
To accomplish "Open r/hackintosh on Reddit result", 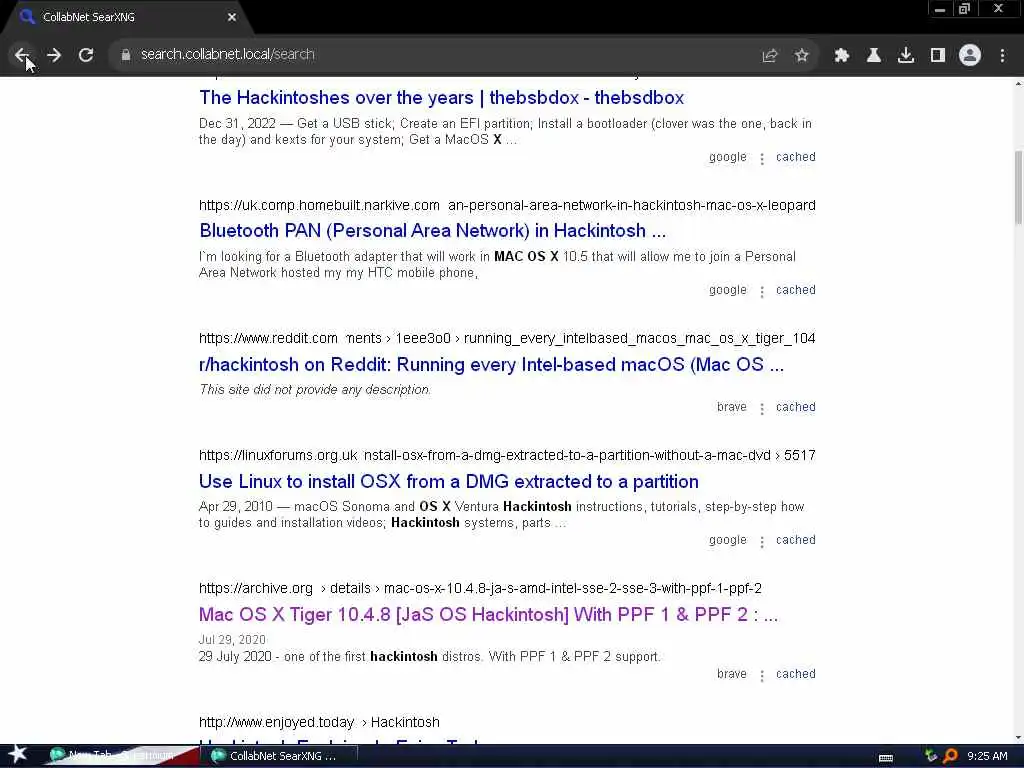I will tap(491, 364).
